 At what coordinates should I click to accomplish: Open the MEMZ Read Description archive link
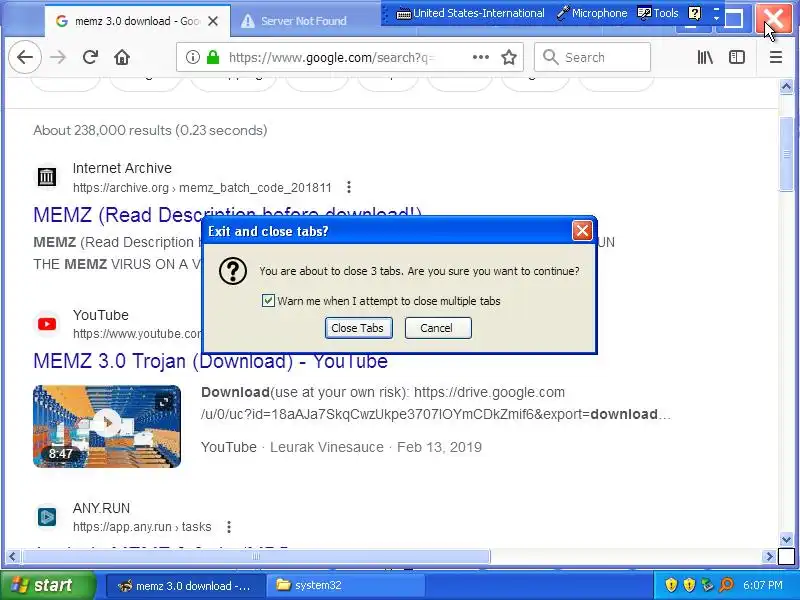coord(227,215)
